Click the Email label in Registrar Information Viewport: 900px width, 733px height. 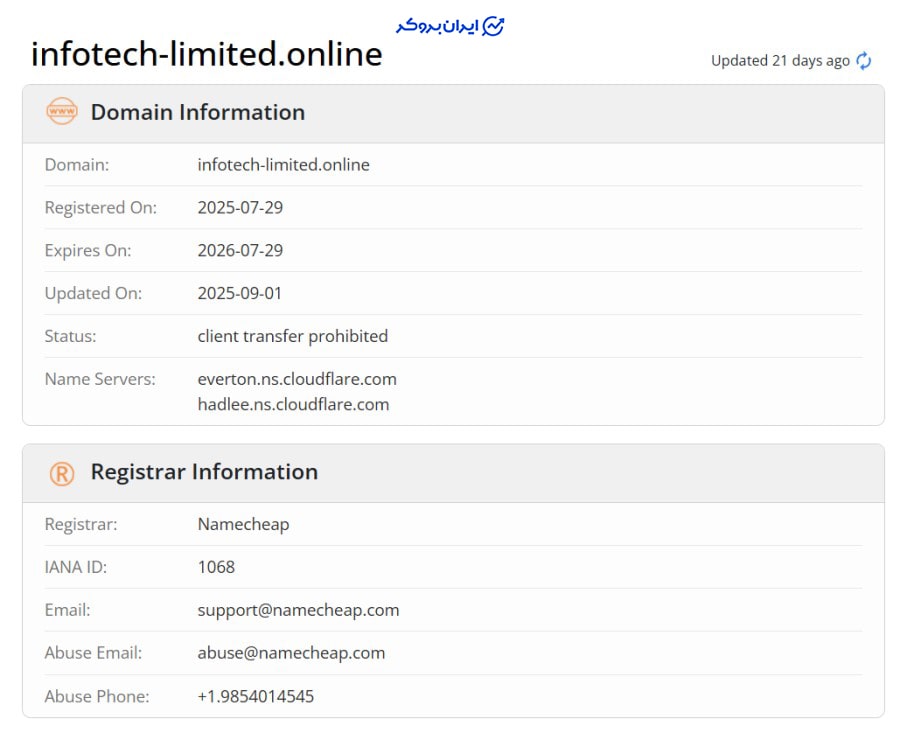(x=68, y=610)
